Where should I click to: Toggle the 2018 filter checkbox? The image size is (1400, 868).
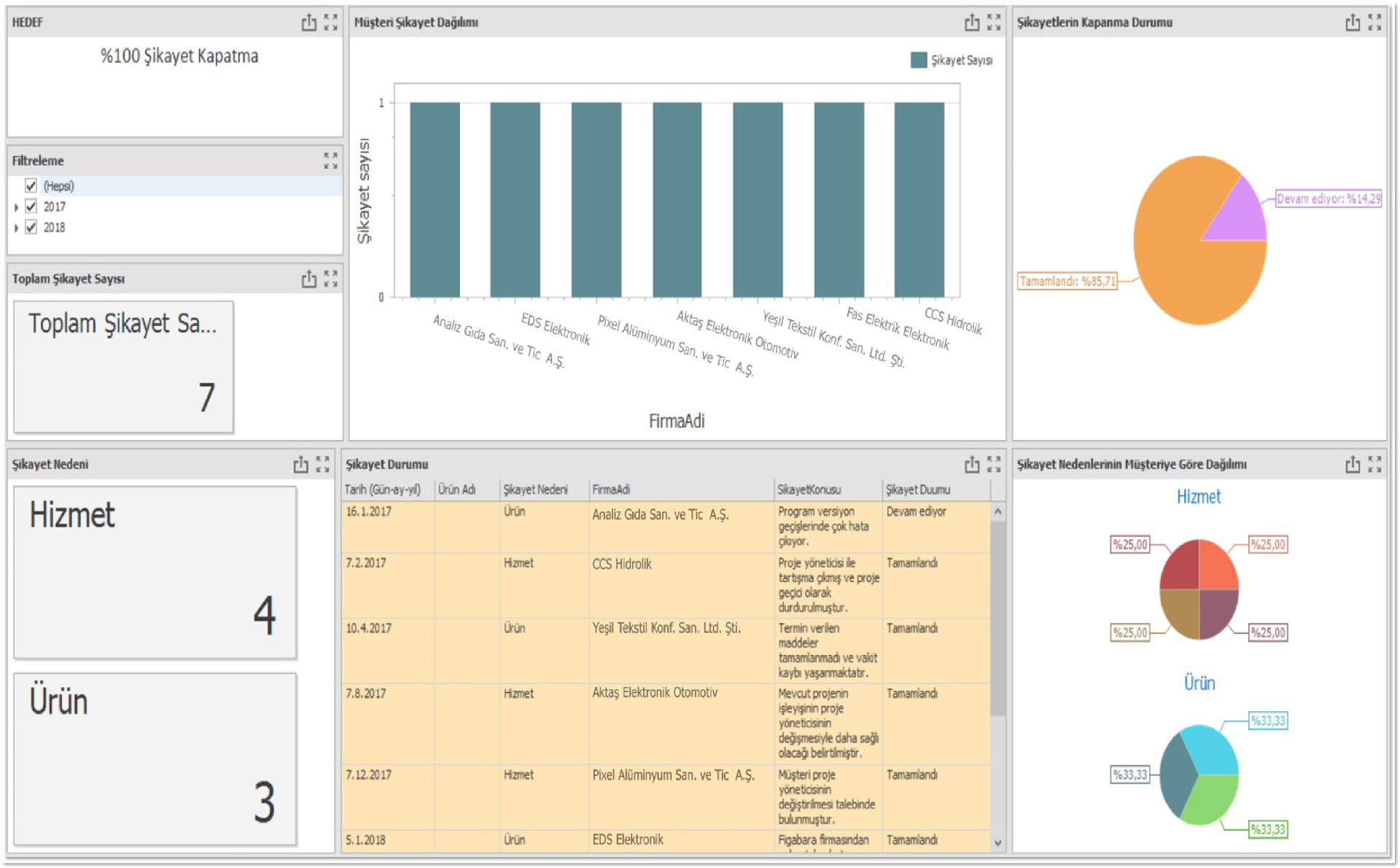point(31,228)
